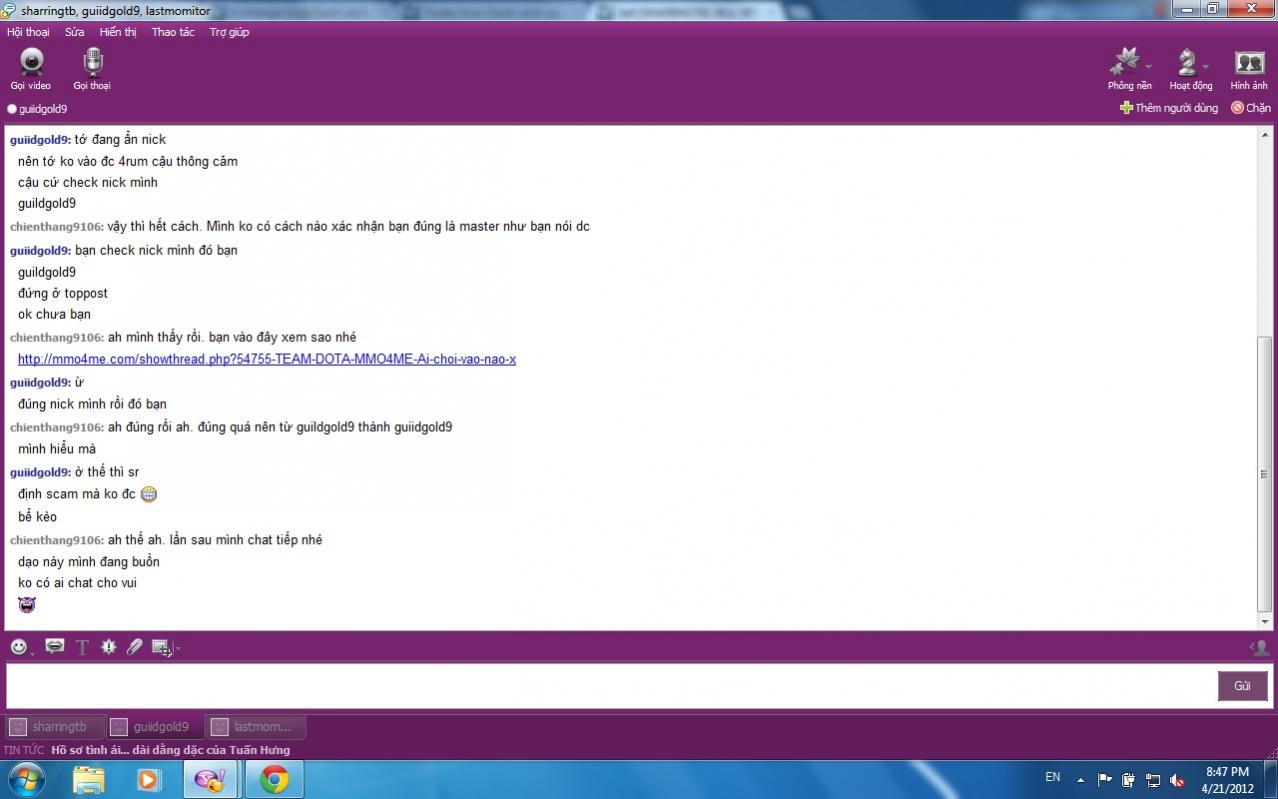Viewport: 1278px width, 799px height.
Task: Attach a file with the paperclip icon
Action: pos(135,647)
